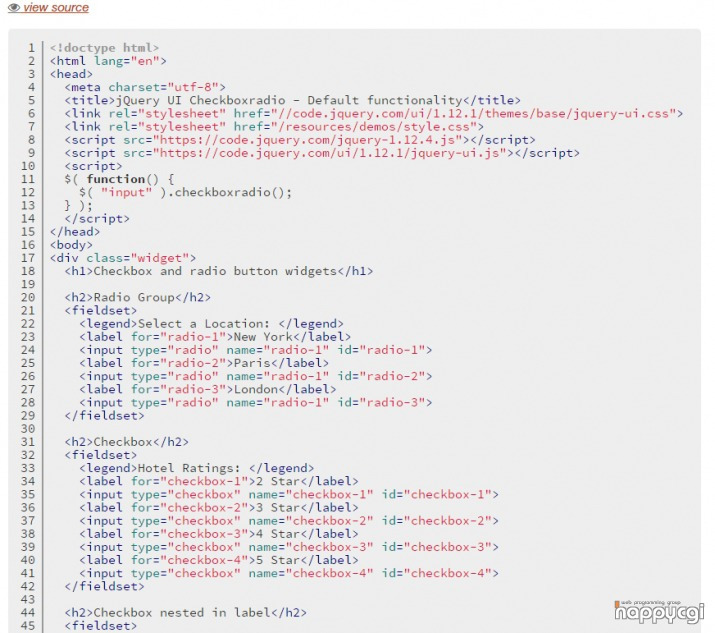This screenshot has height=633, width=715.
Task: Click the label New York line
Action: tap(215, 337)
